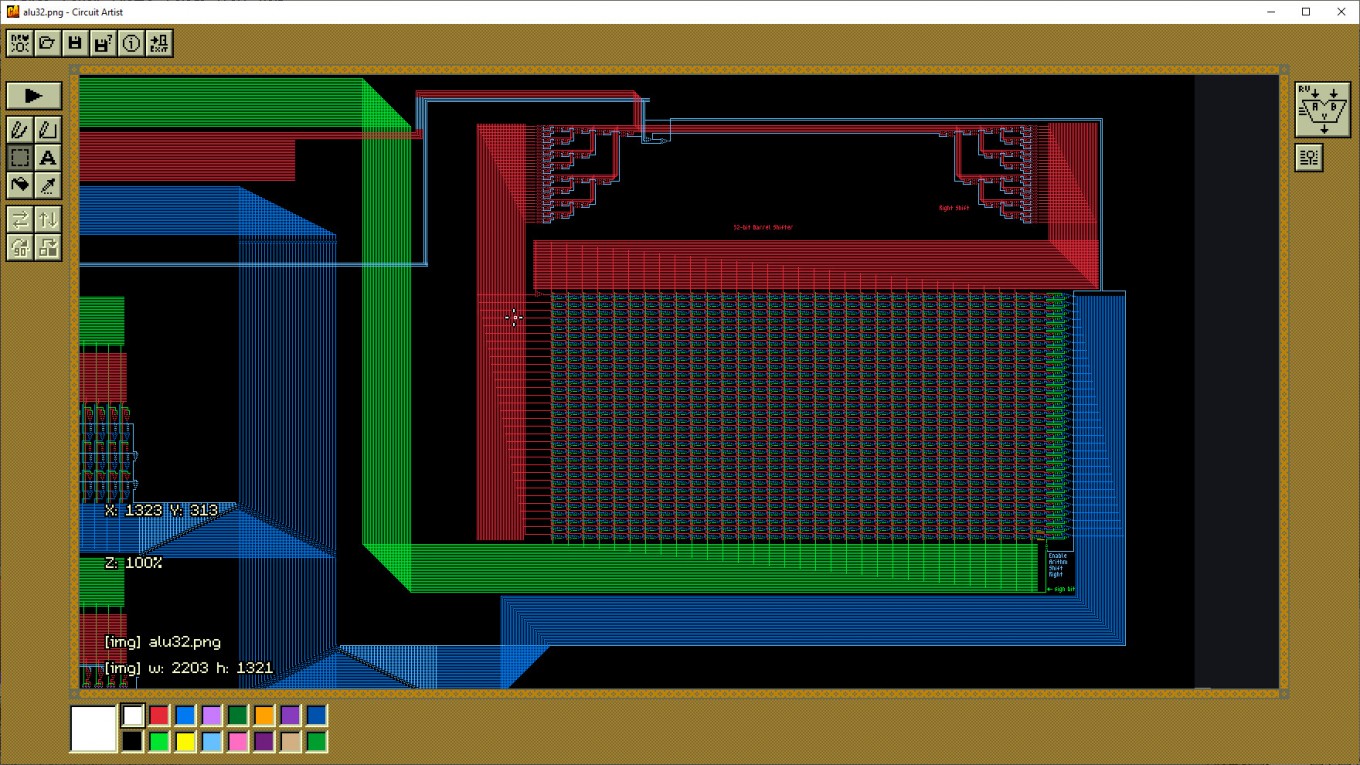Click the Exit application icon
The width and height of the screenshot is (1360, 765).
tap(159, 43)
